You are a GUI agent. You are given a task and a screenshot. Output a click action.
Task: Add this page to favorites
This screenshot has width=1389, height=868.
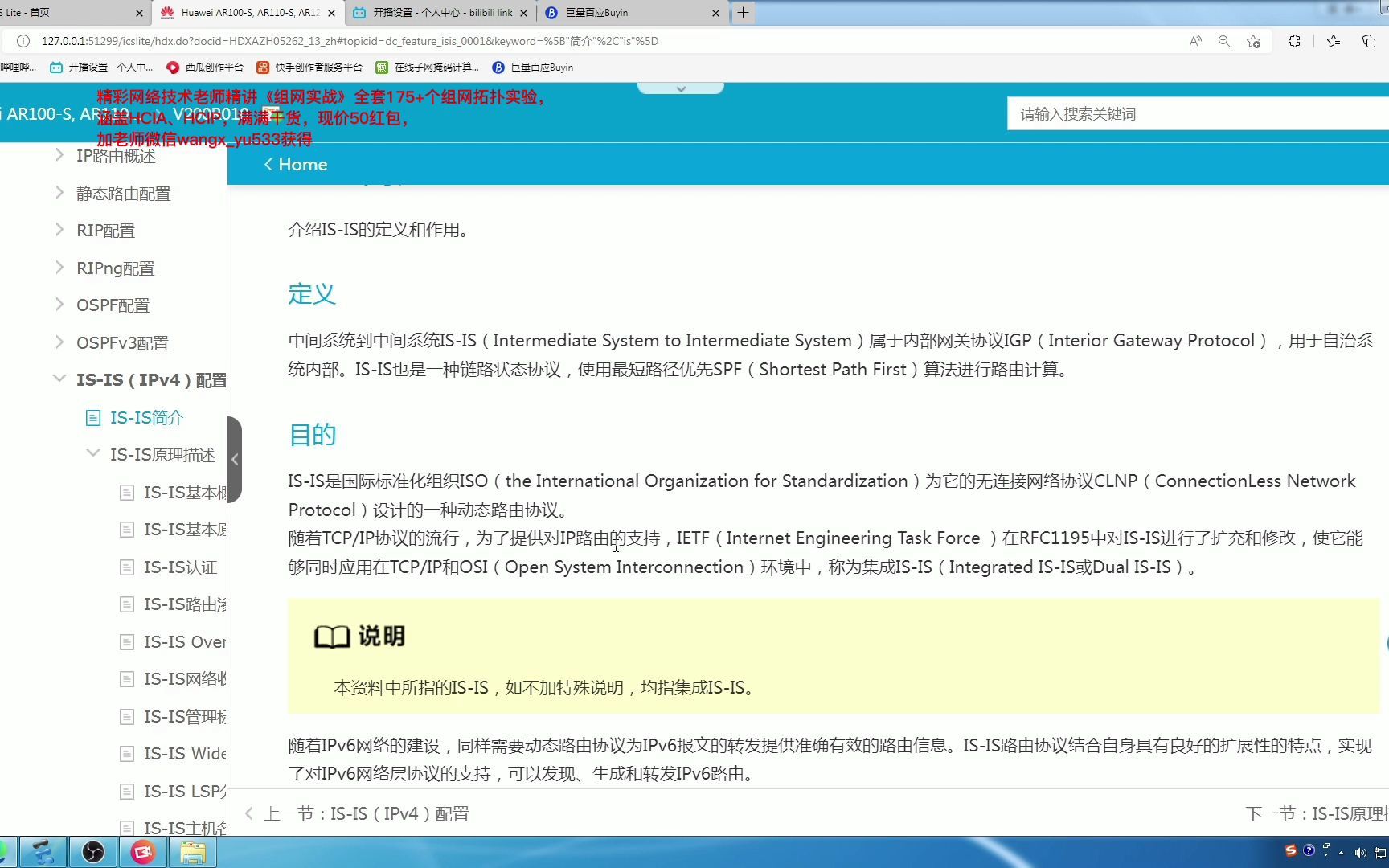click(1253, 41)
